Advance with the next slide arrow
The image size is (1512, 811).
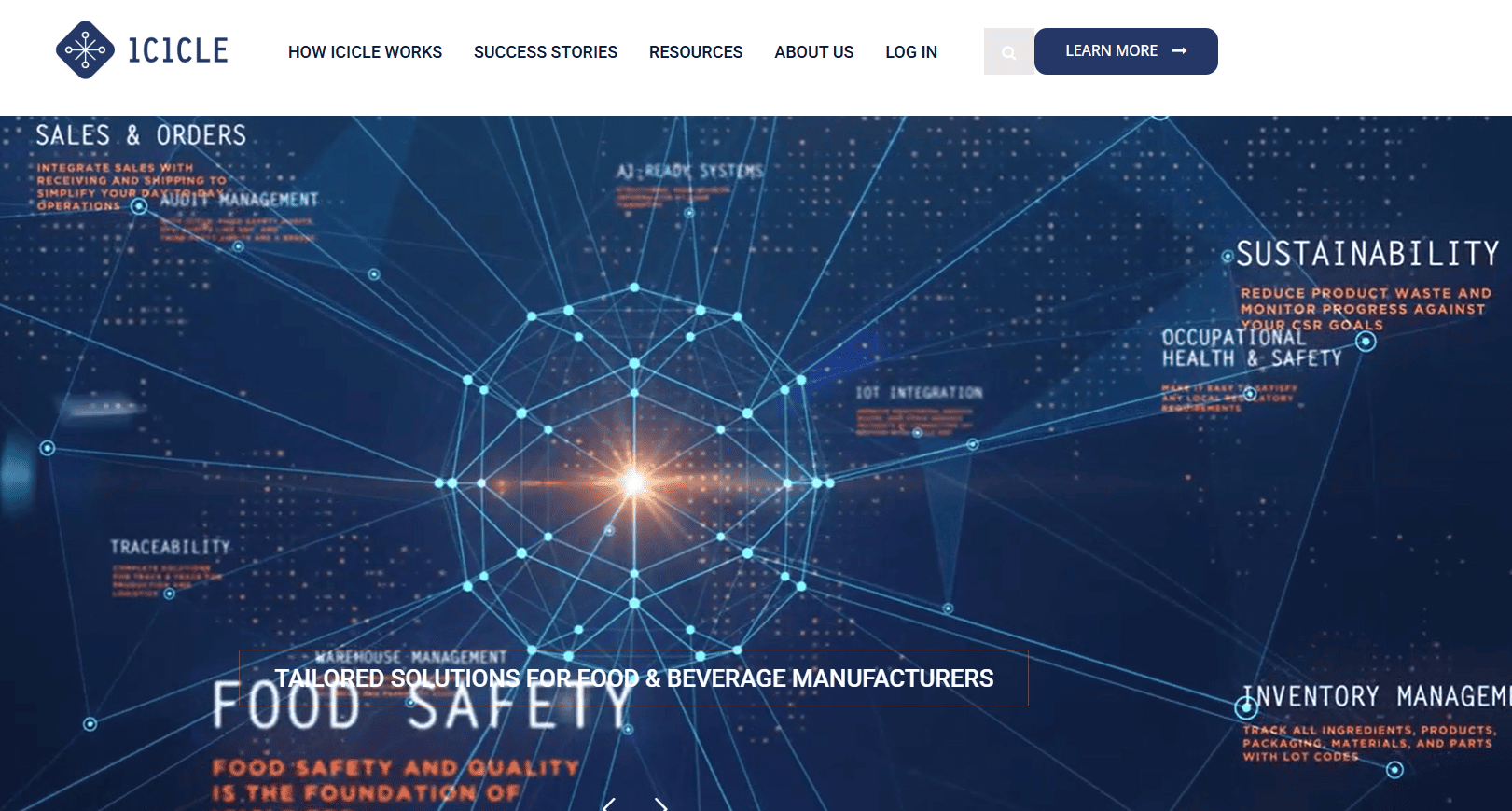(661, 804)
